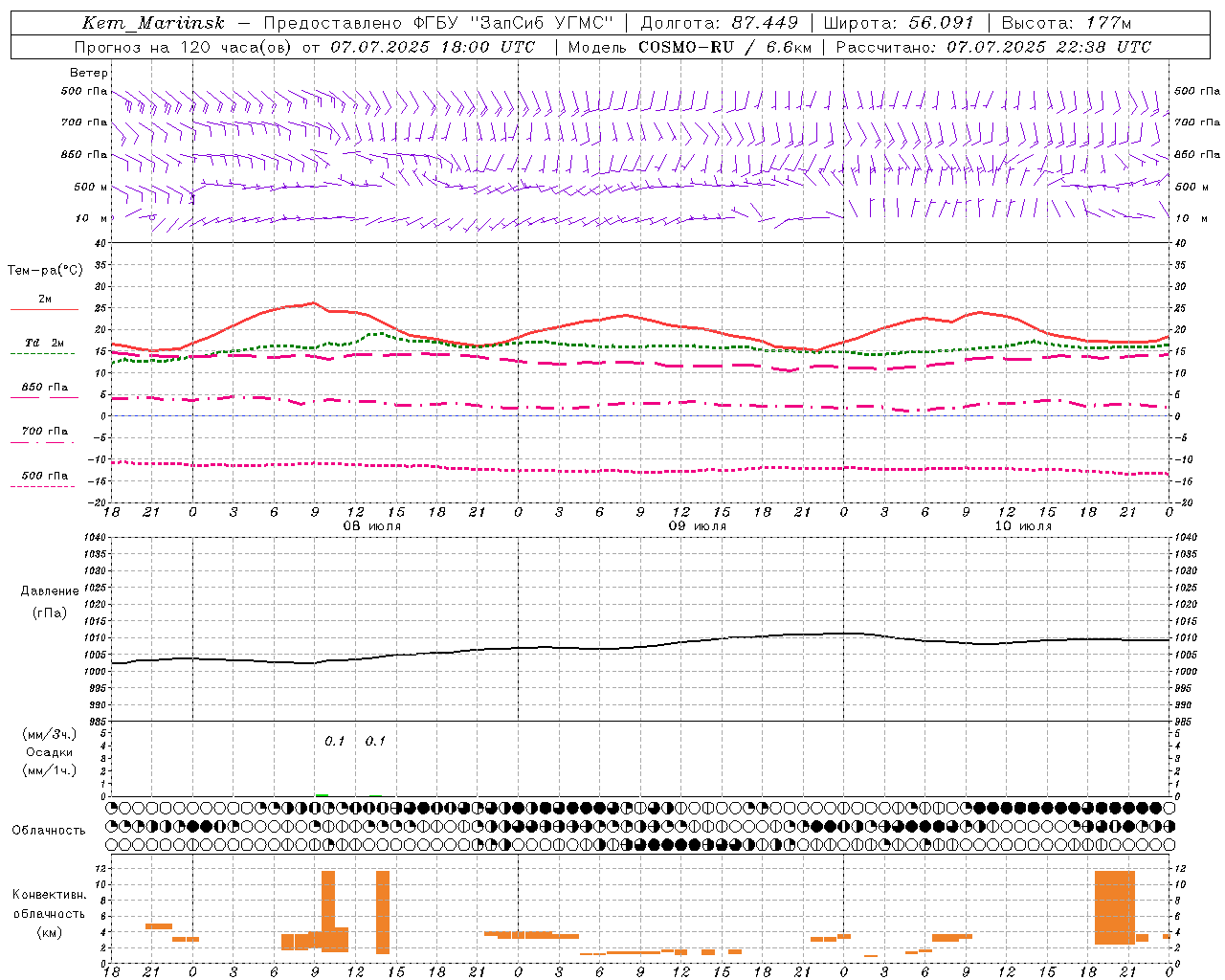Click the right-side 10 м wind level label
1225x980 pixels.
click(x=1190, y=218)
